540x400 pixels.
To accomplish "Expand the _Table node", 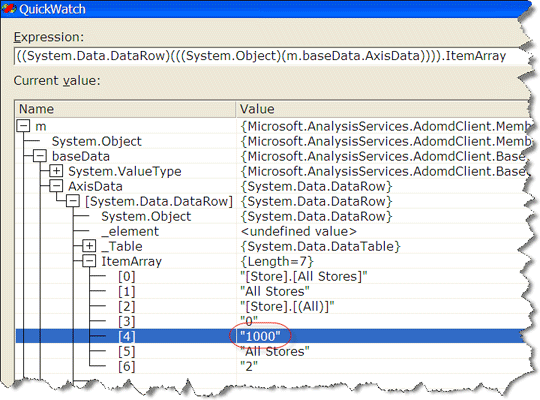I will (89, 246).
